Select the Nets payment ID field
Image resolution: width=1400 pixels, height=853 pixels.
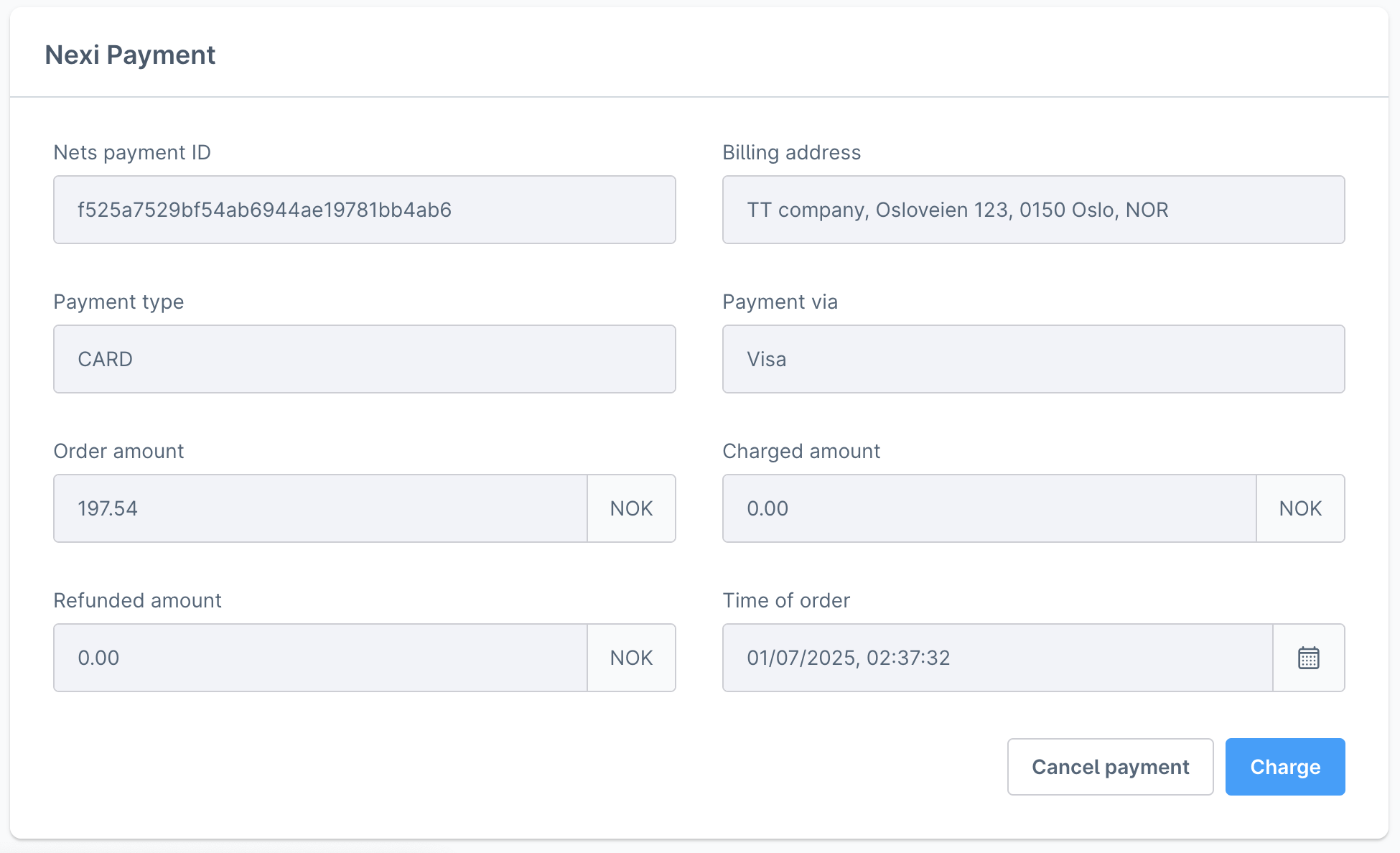(364, 210)
